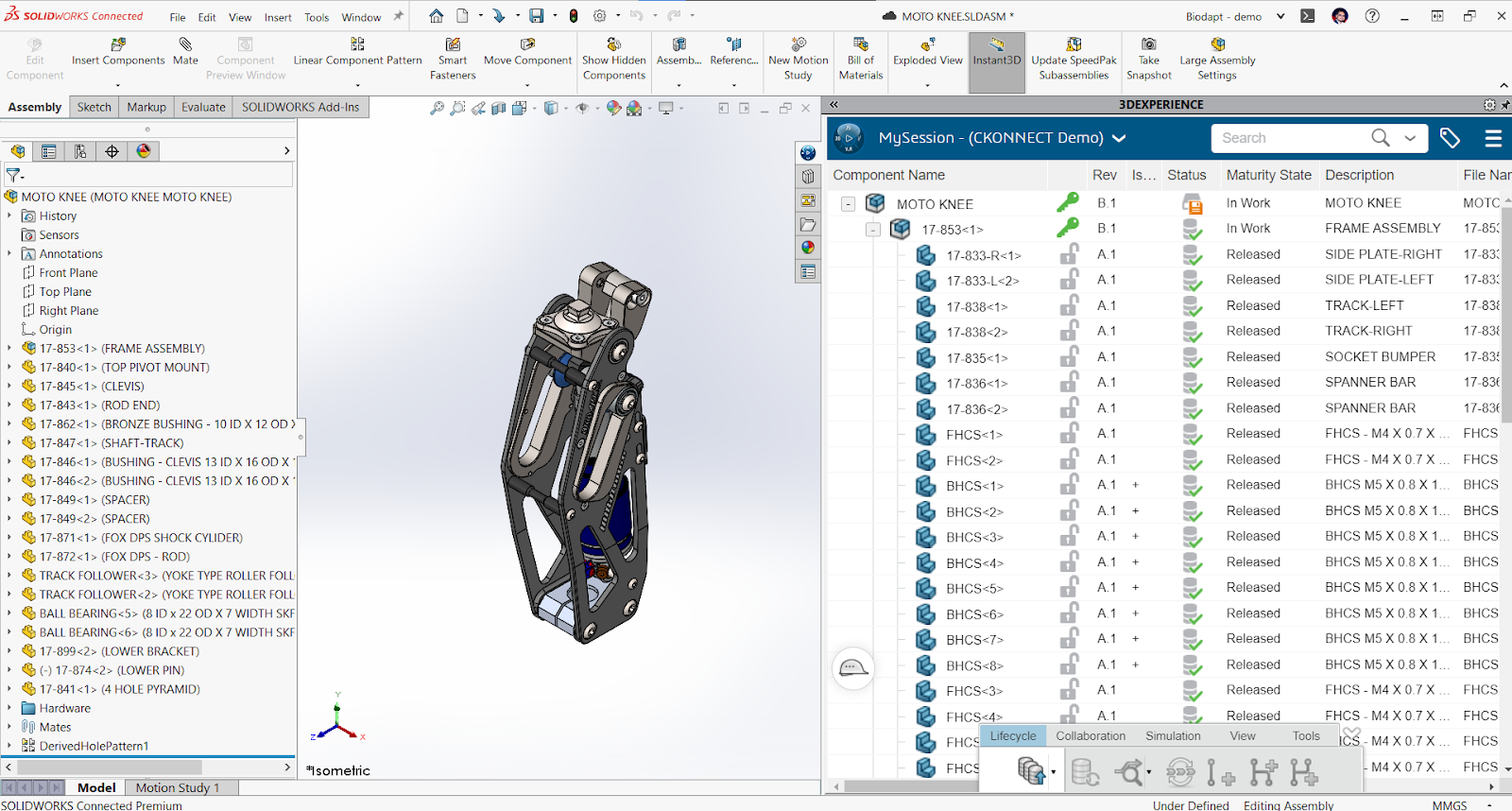
Task: Toggle Show Hidden Components
Action: coord(614,59)
